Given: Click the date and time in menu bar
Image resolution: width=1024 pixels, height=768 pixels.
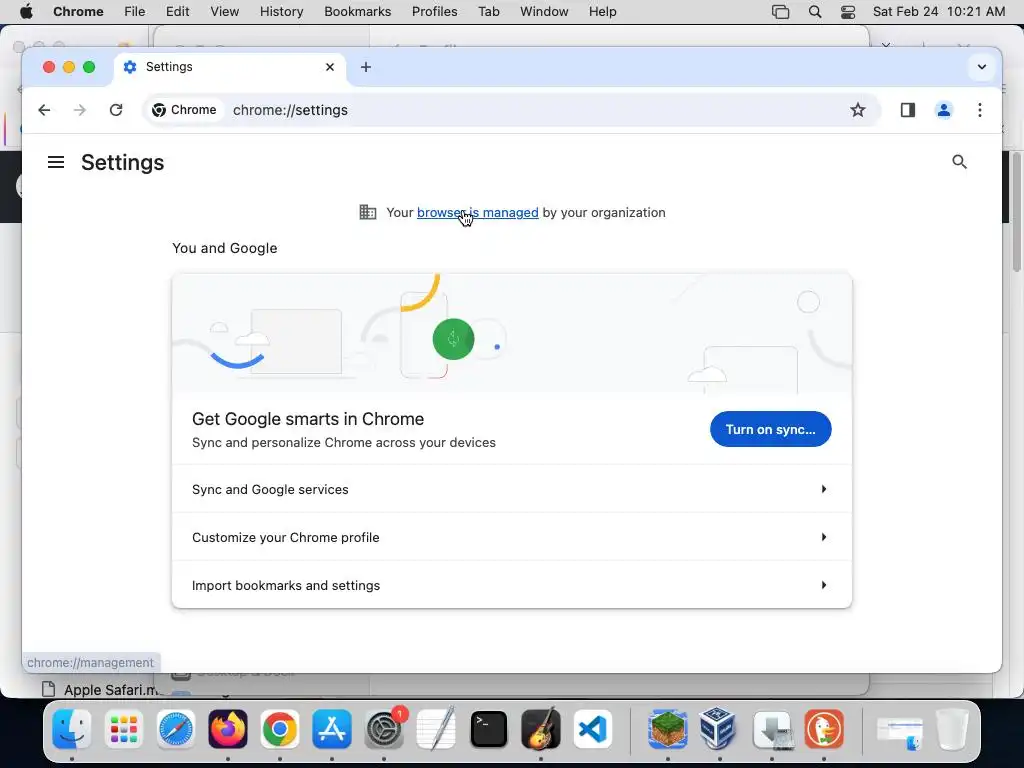Looking at the screenshot, I should pos(938,12).
